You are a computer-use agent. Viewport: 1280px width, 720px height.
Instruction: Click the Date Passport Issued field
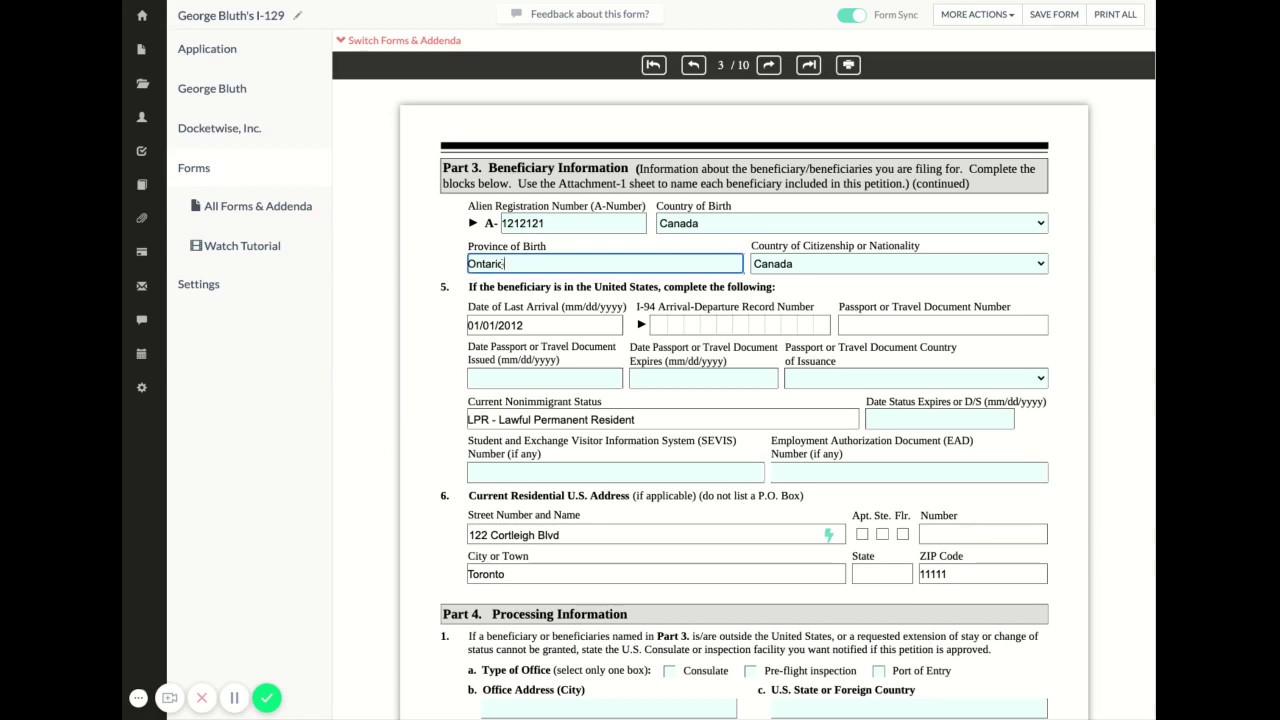544,378
